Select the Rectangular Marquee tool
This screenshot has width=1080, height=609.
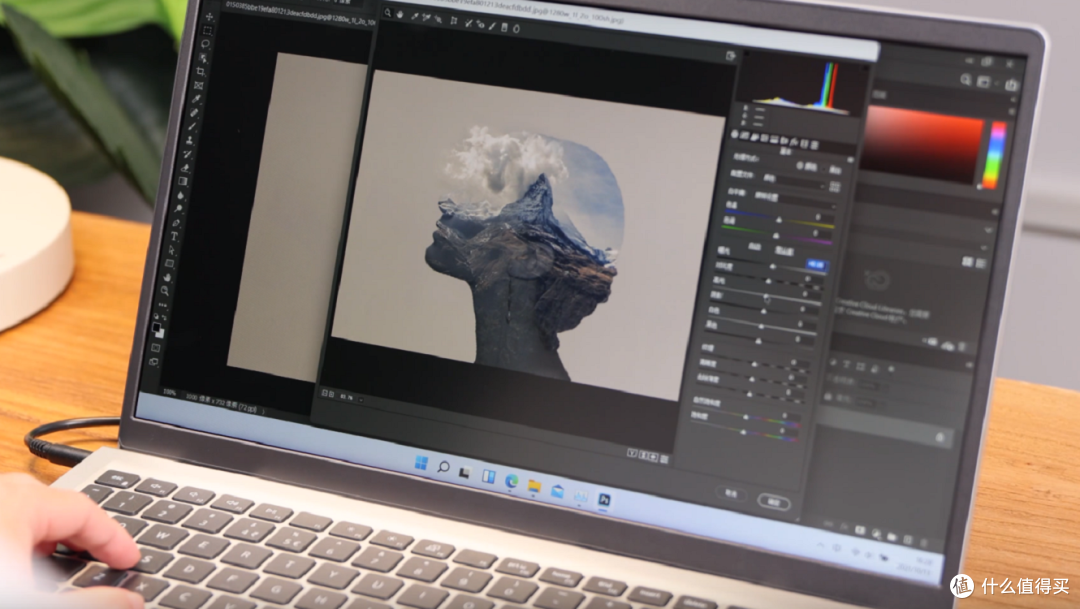coord(207,30)
